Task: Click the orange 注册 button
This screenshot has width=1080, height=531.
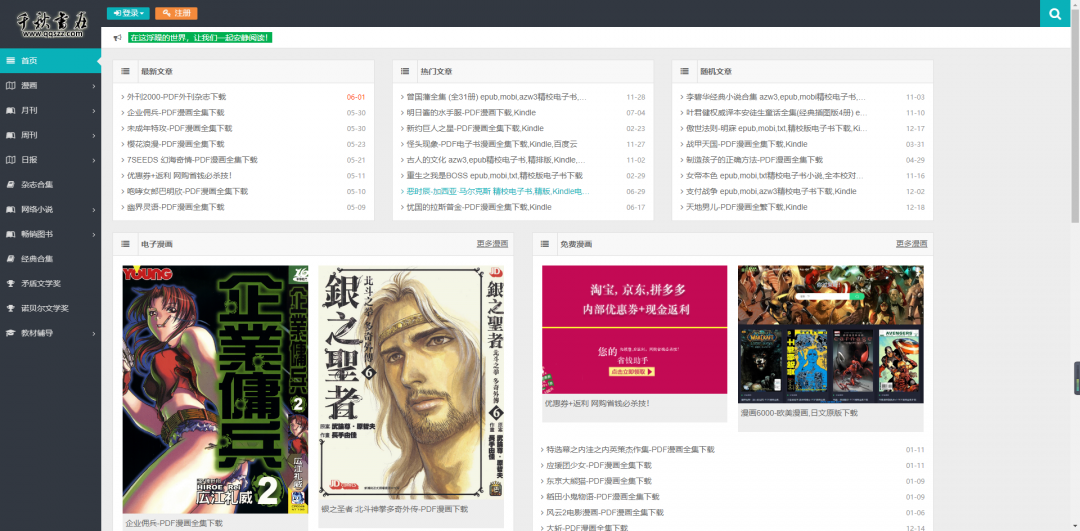Action: coord(176,13)
